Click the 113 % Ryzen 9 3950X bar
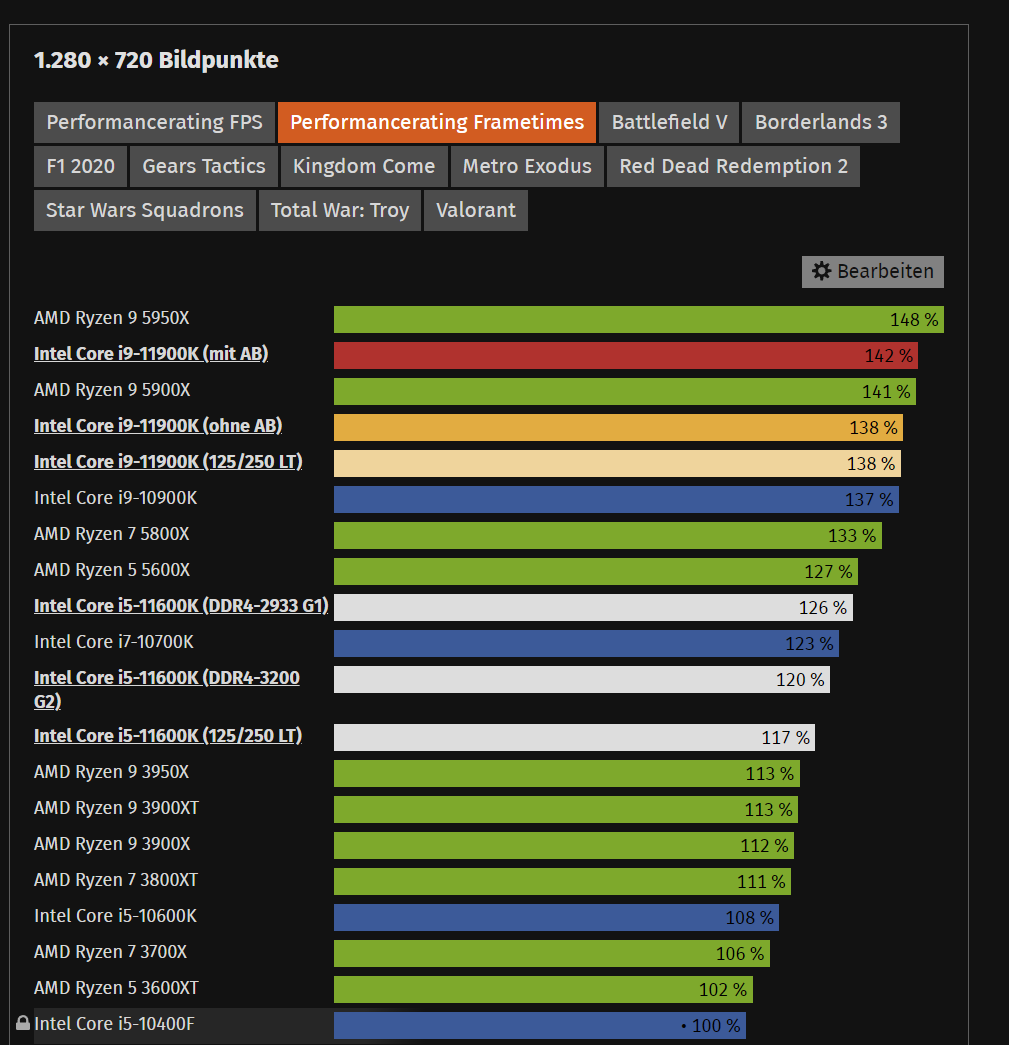 click(x=566, y=773)
